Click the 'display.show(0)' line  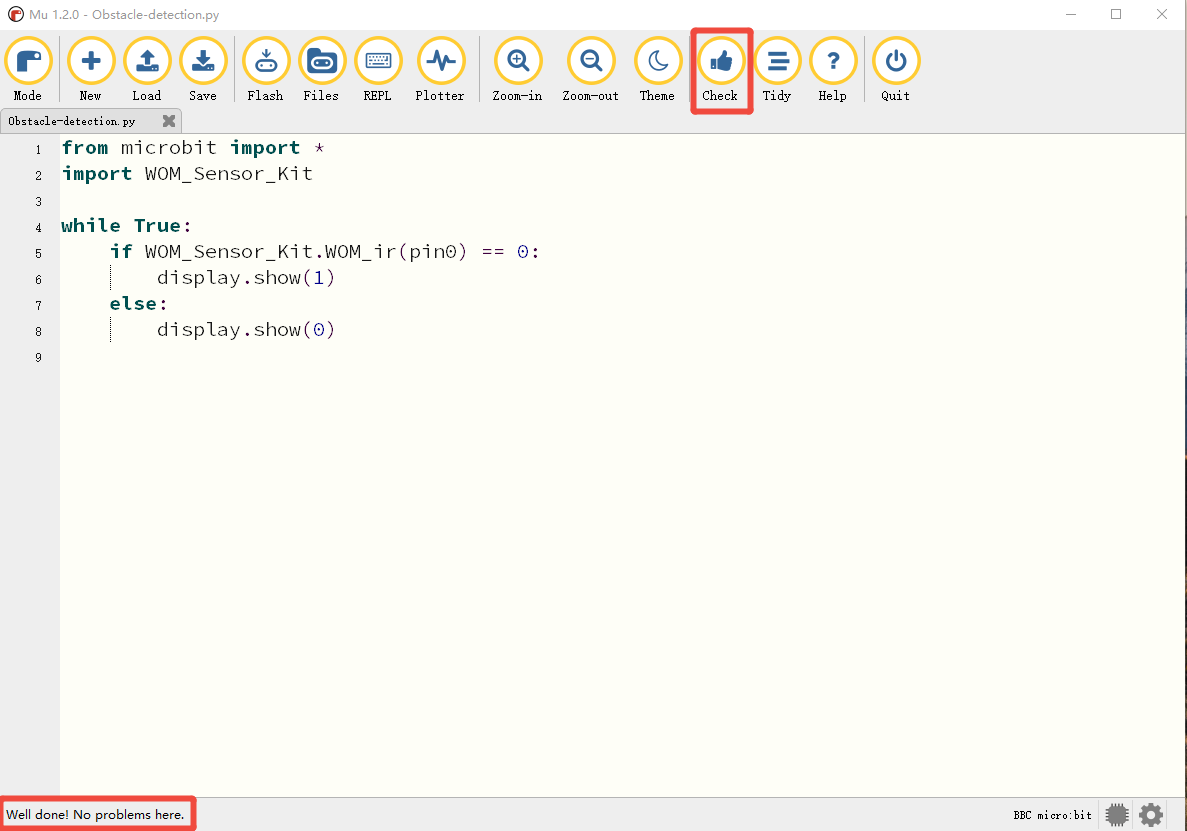(x=246, y=330)
